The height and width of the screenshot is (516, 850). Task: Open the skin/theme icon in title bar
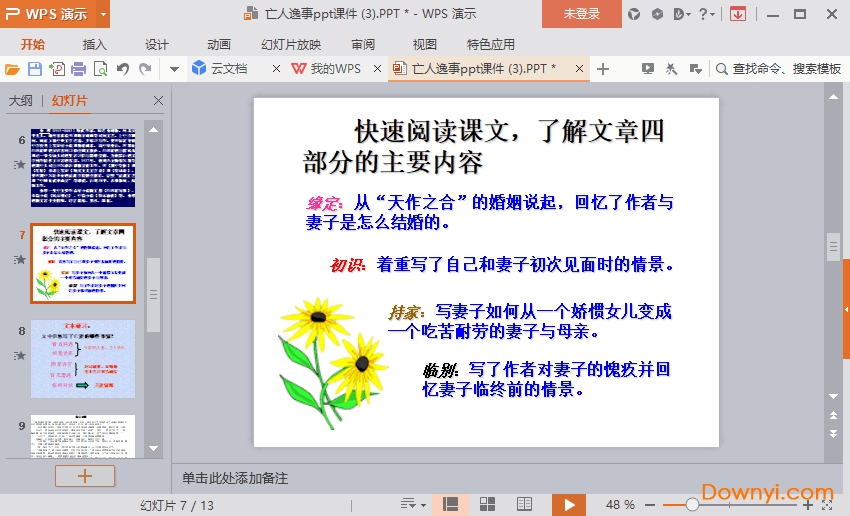point(634,14)
